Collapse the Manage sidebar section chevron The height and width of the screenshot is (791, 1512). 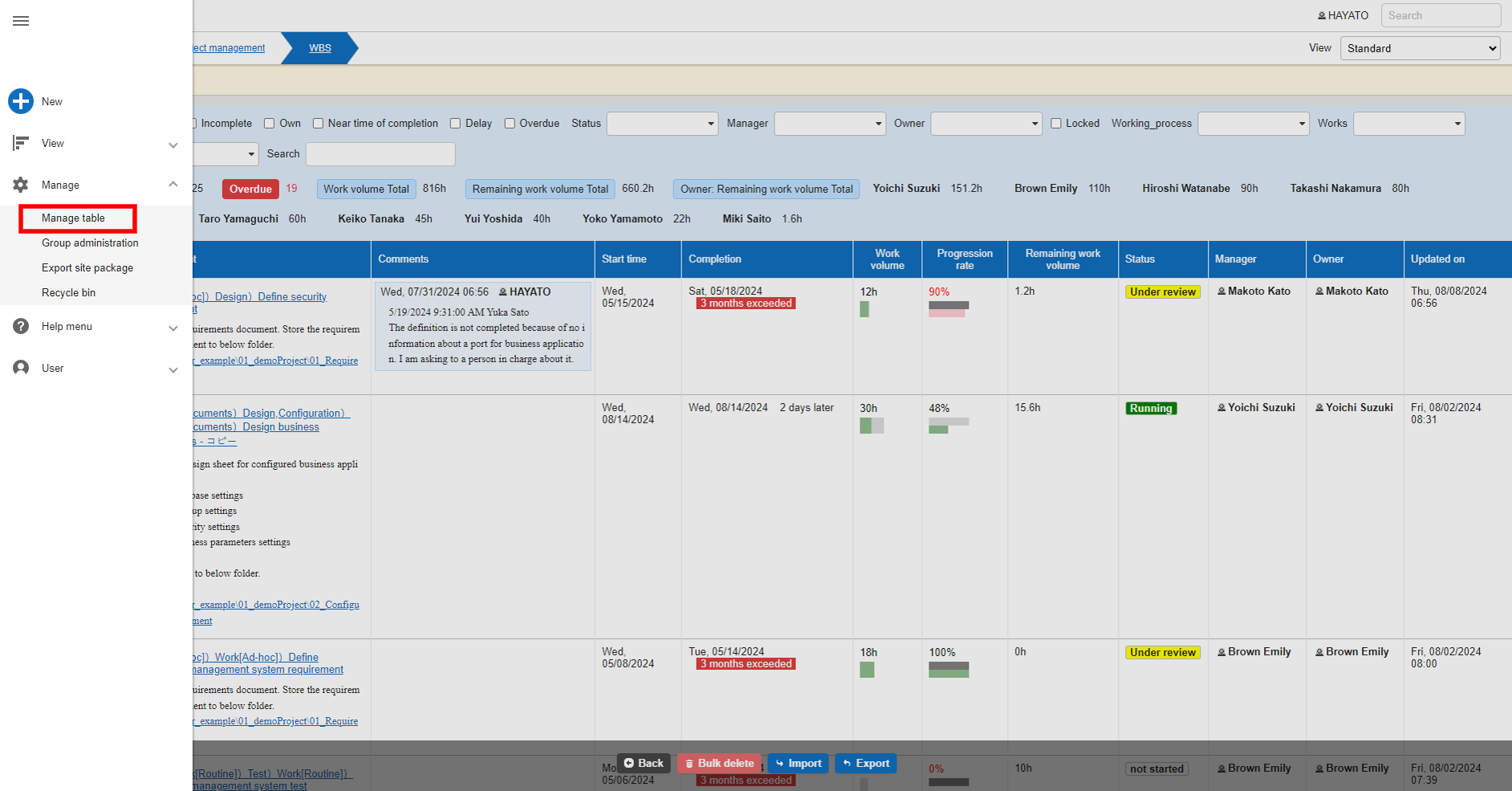(173, 184)
